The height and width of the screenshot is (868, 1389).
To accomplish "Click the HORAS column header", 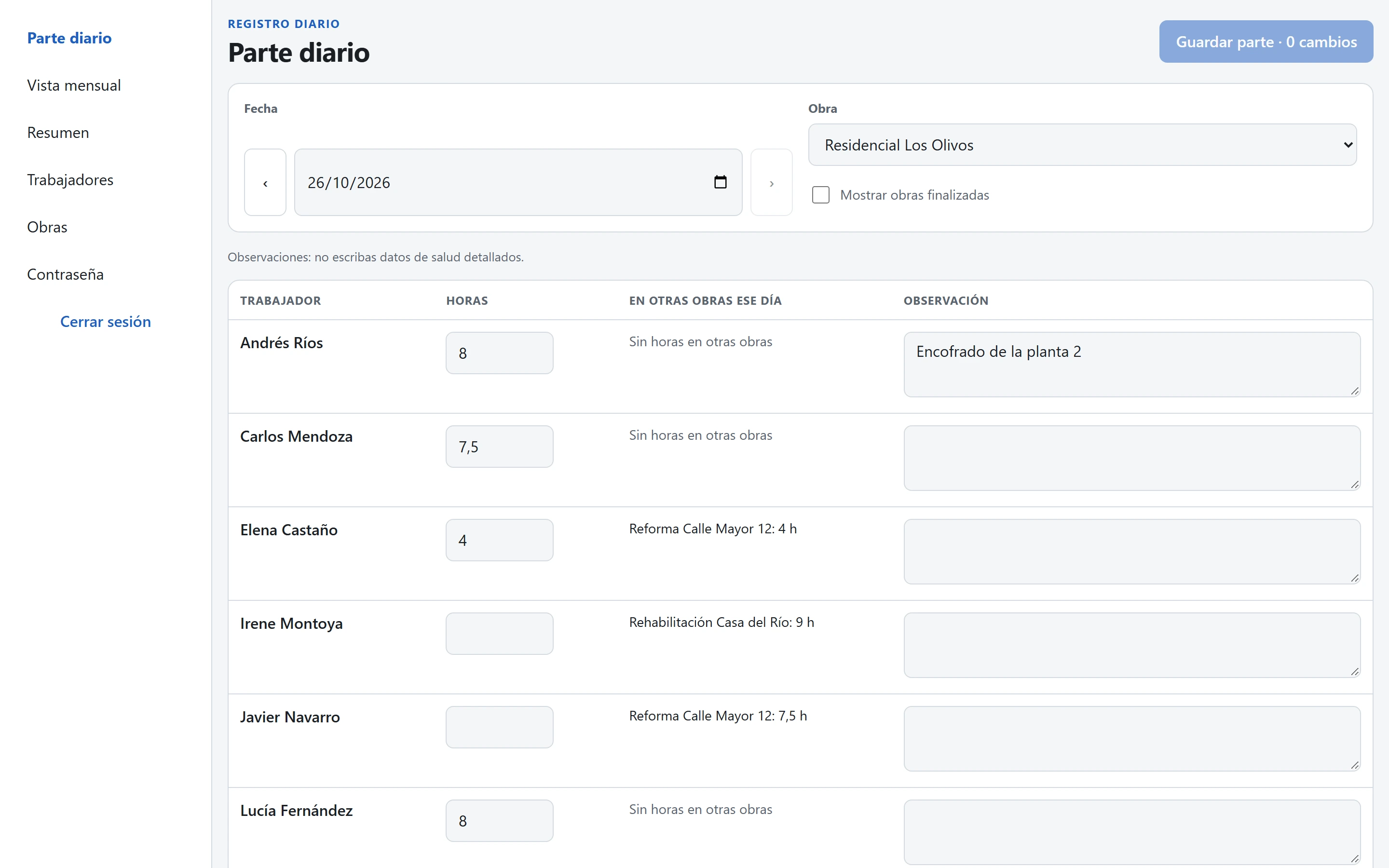I will click(467, 301).
